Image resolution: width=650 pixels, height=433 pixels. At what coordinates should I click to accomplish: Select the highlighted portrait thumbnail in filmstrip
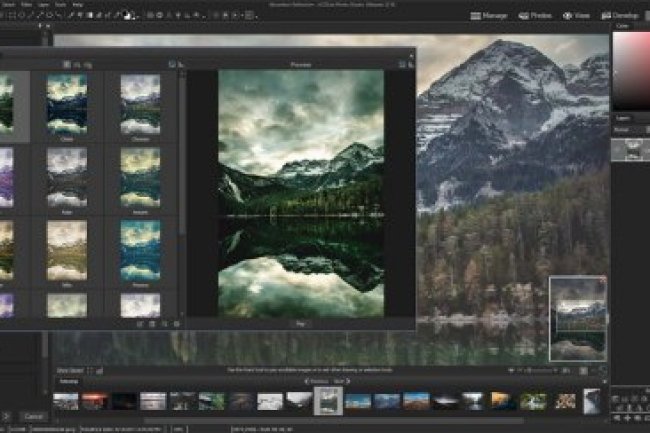(328, 400)
